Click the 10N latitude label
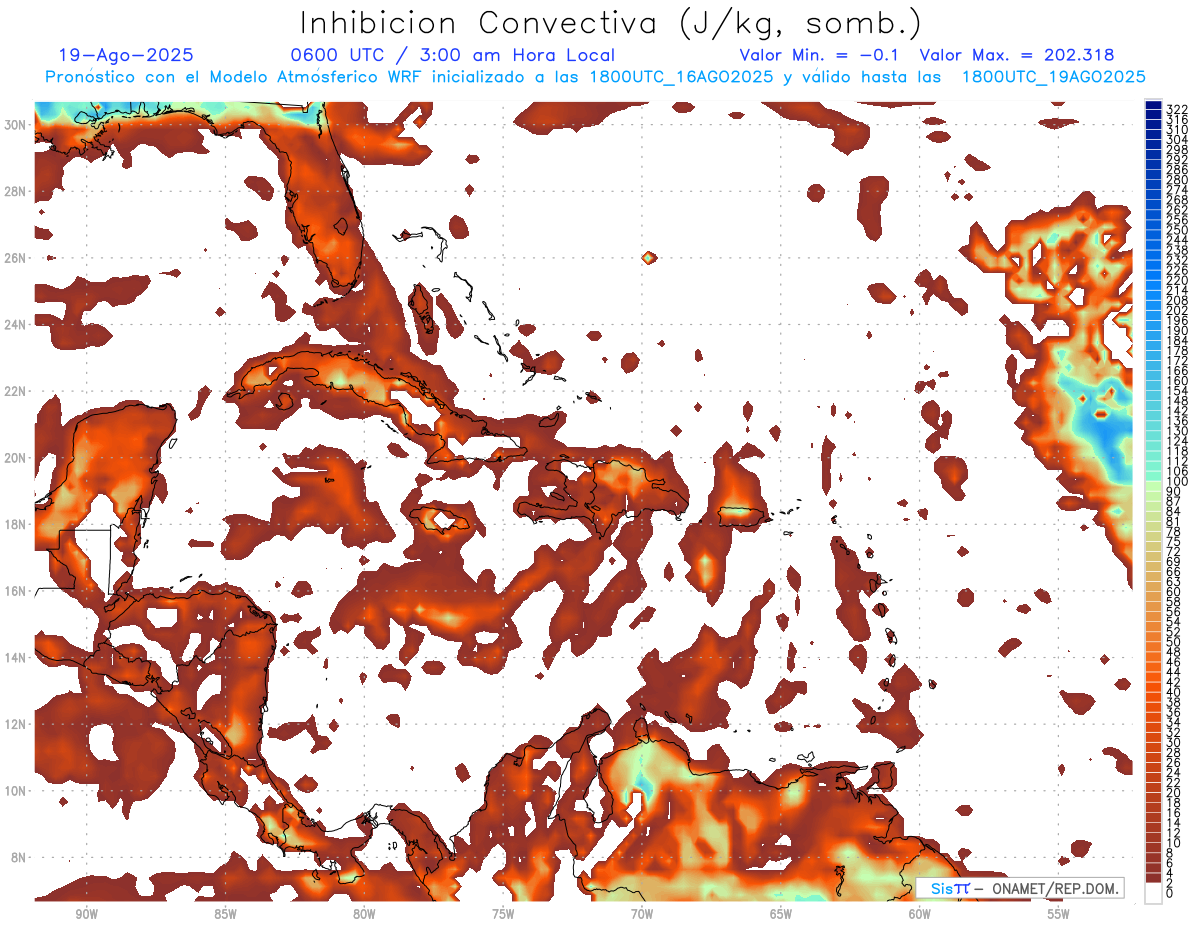Screen dimensions: 1200x927 [17, 791]
